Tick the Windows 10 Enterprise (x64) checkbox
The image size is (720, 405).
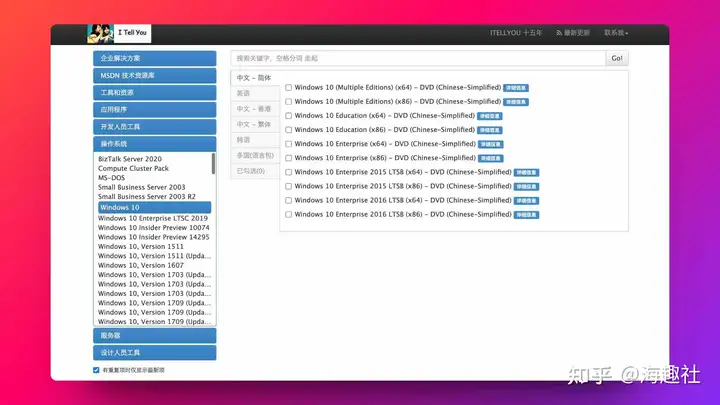tap(289, 144)
